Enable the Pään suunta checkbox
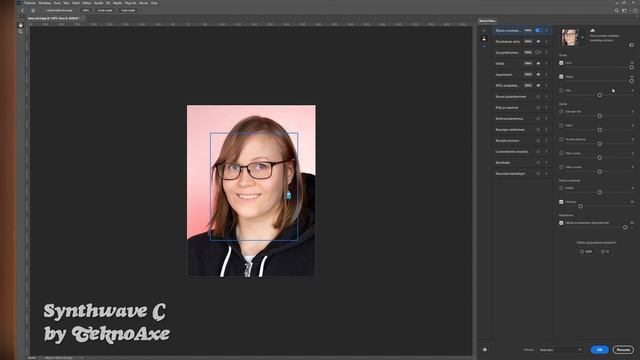 pyautogui.click(x=561, y=153)
